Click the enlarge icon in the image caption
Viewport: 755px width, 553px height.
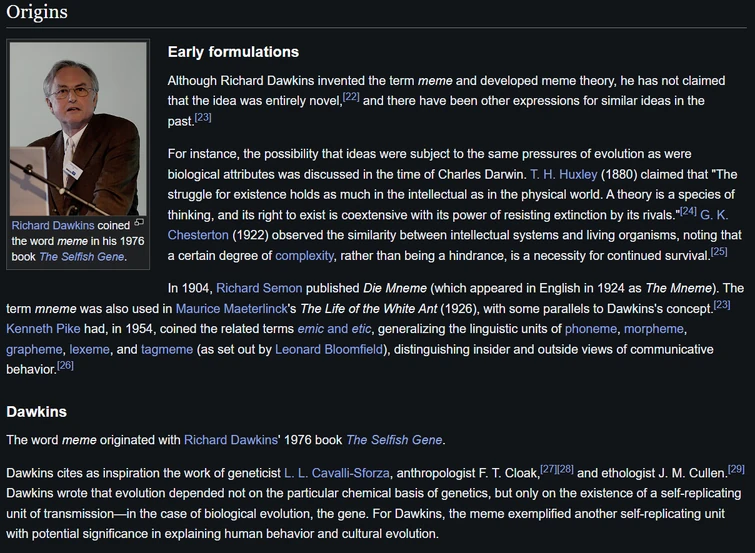click(x=139, y=222)
